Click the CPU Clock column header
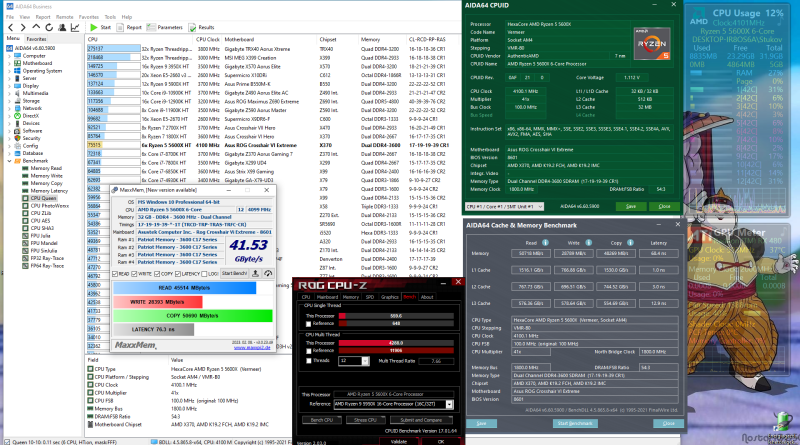Viewport: 800px width, 445px height. 208,39
